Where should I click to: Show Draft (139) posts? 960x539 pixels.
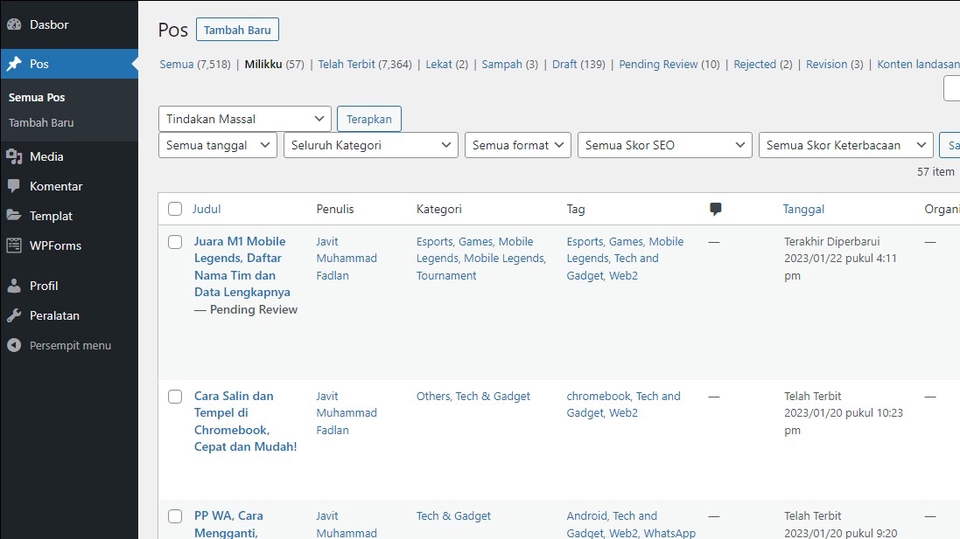pos(578,64)
